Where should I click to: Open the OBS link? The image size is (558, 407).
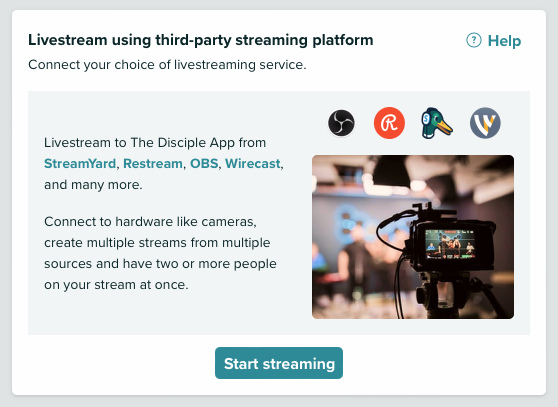click(x=204, y=164)
